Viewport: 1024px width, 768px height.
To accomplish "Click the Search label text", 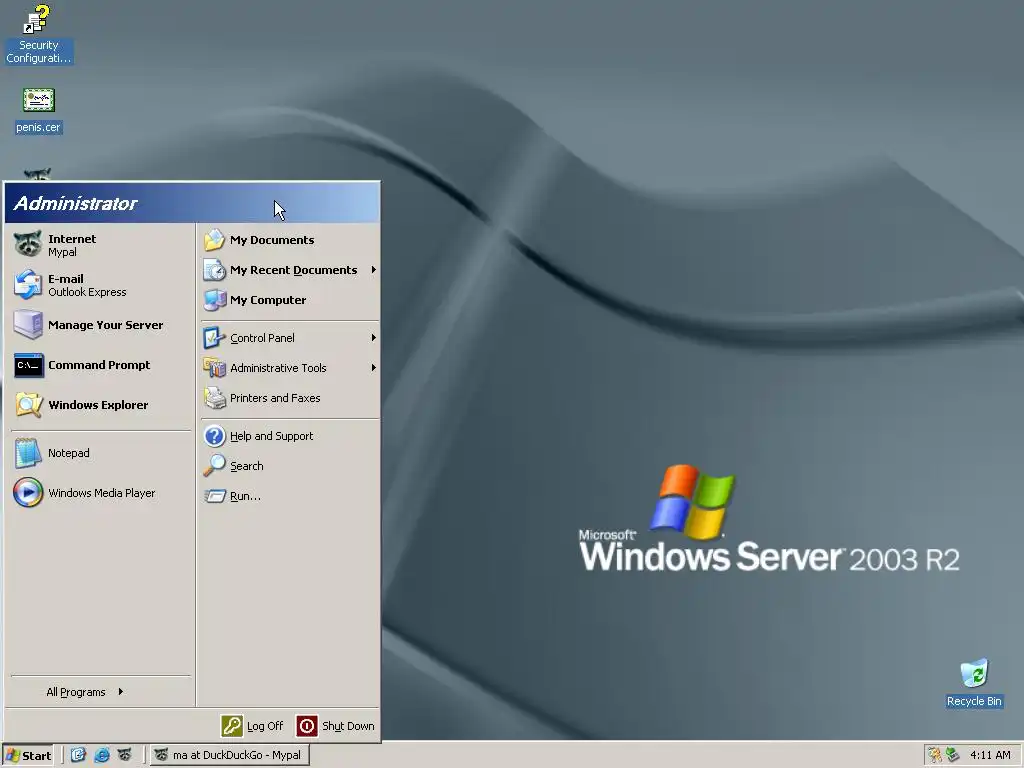I will (247, 466).
